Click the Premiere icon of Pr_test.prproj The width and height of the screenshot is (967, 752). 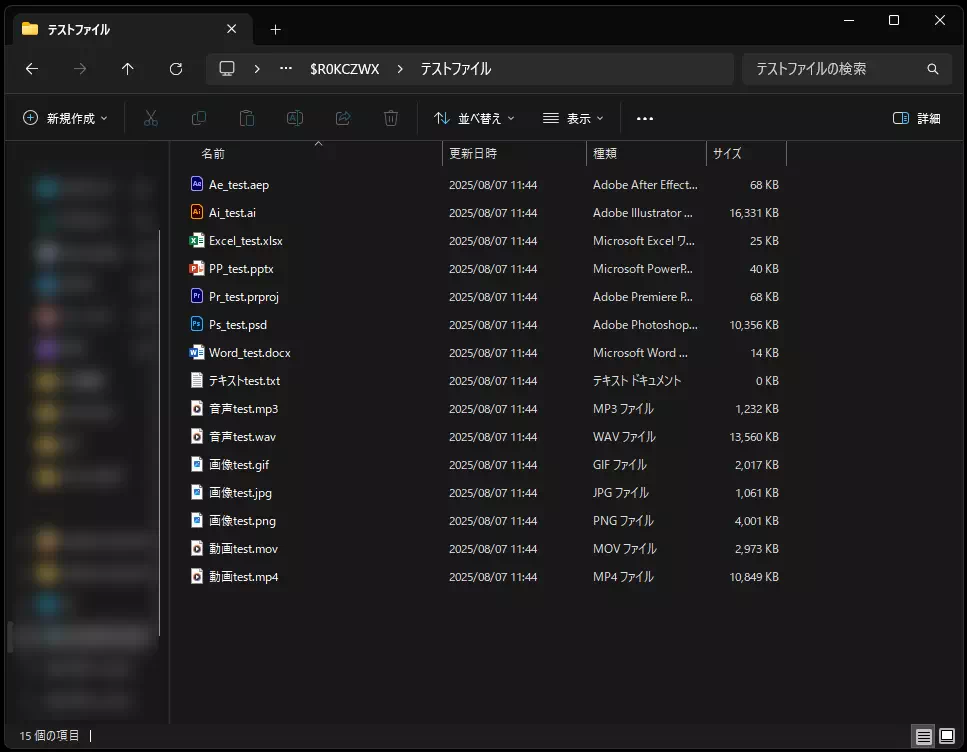[x=197, y=296]
